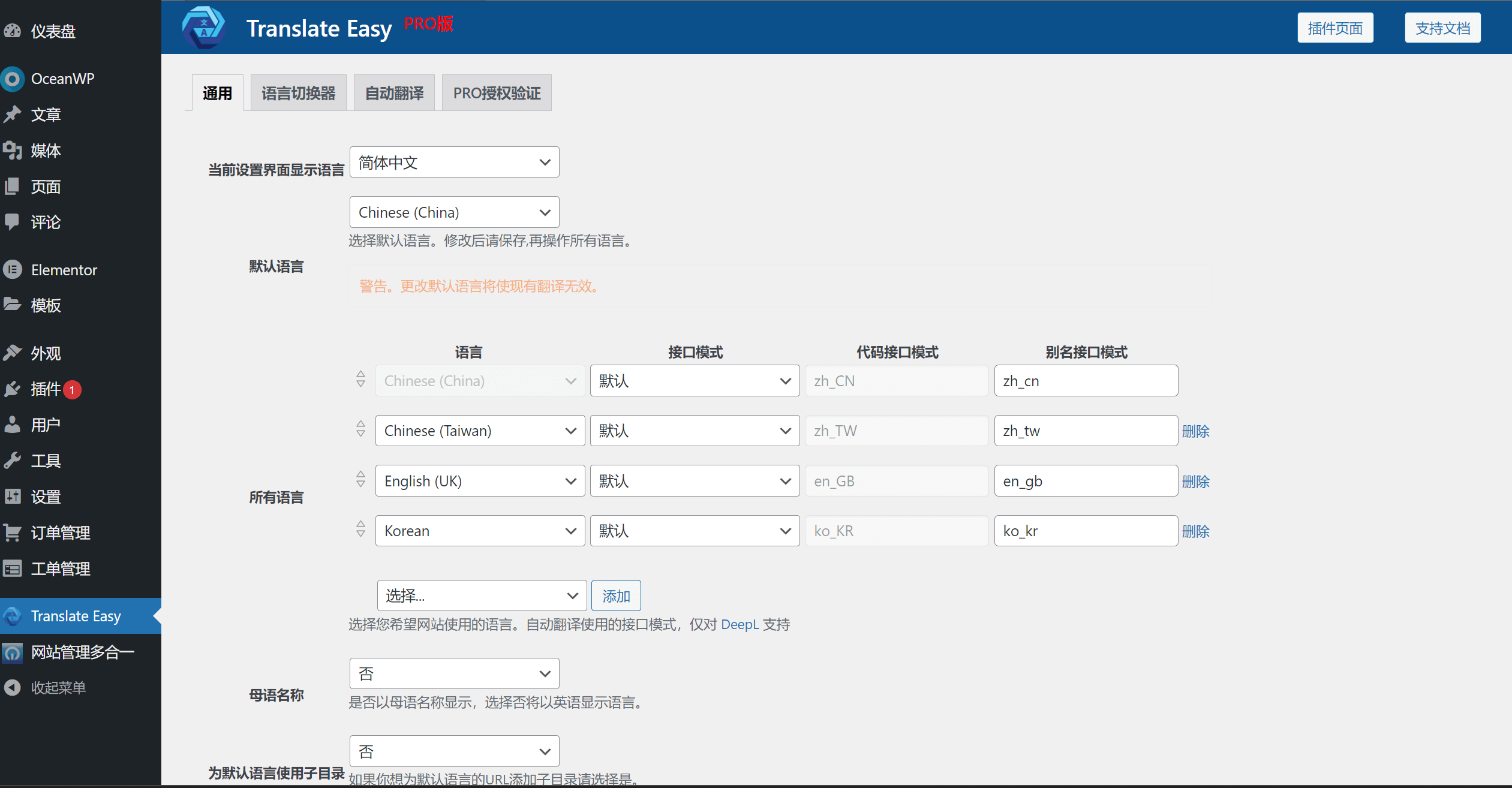Toggle the PRO授权验证 tab
Image resolution: width=1512 pixels, height=788 pixels.
pyautogui.click(x=497, y=92)
